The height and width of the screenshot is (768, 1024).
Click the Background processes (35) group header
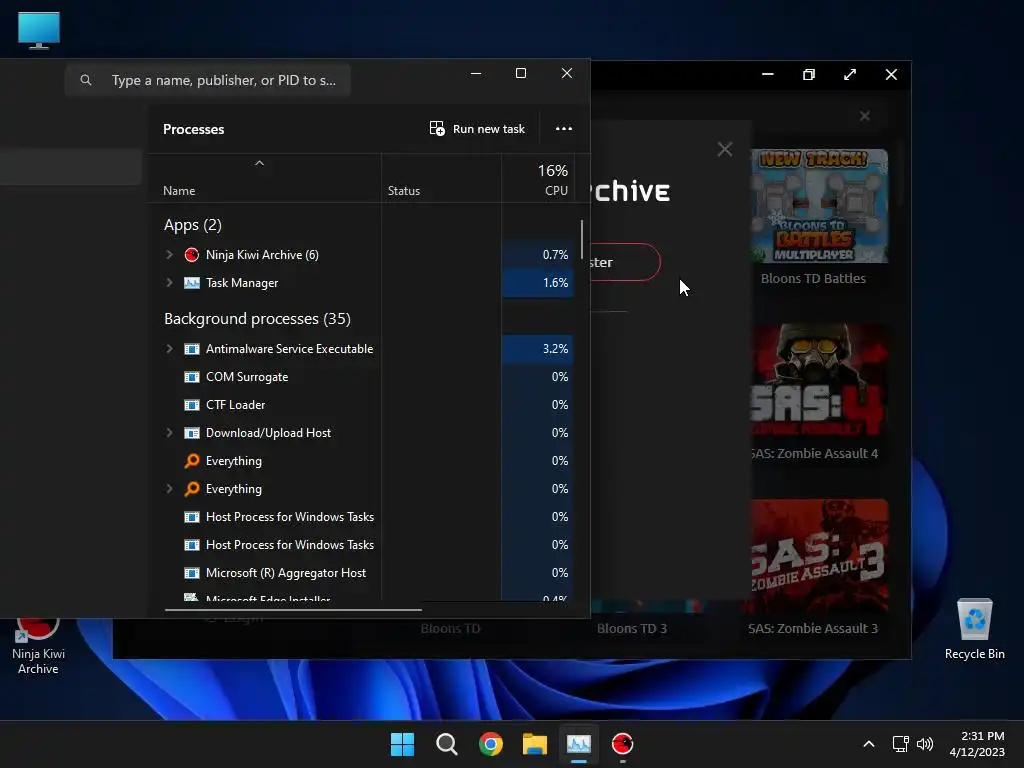257,319
